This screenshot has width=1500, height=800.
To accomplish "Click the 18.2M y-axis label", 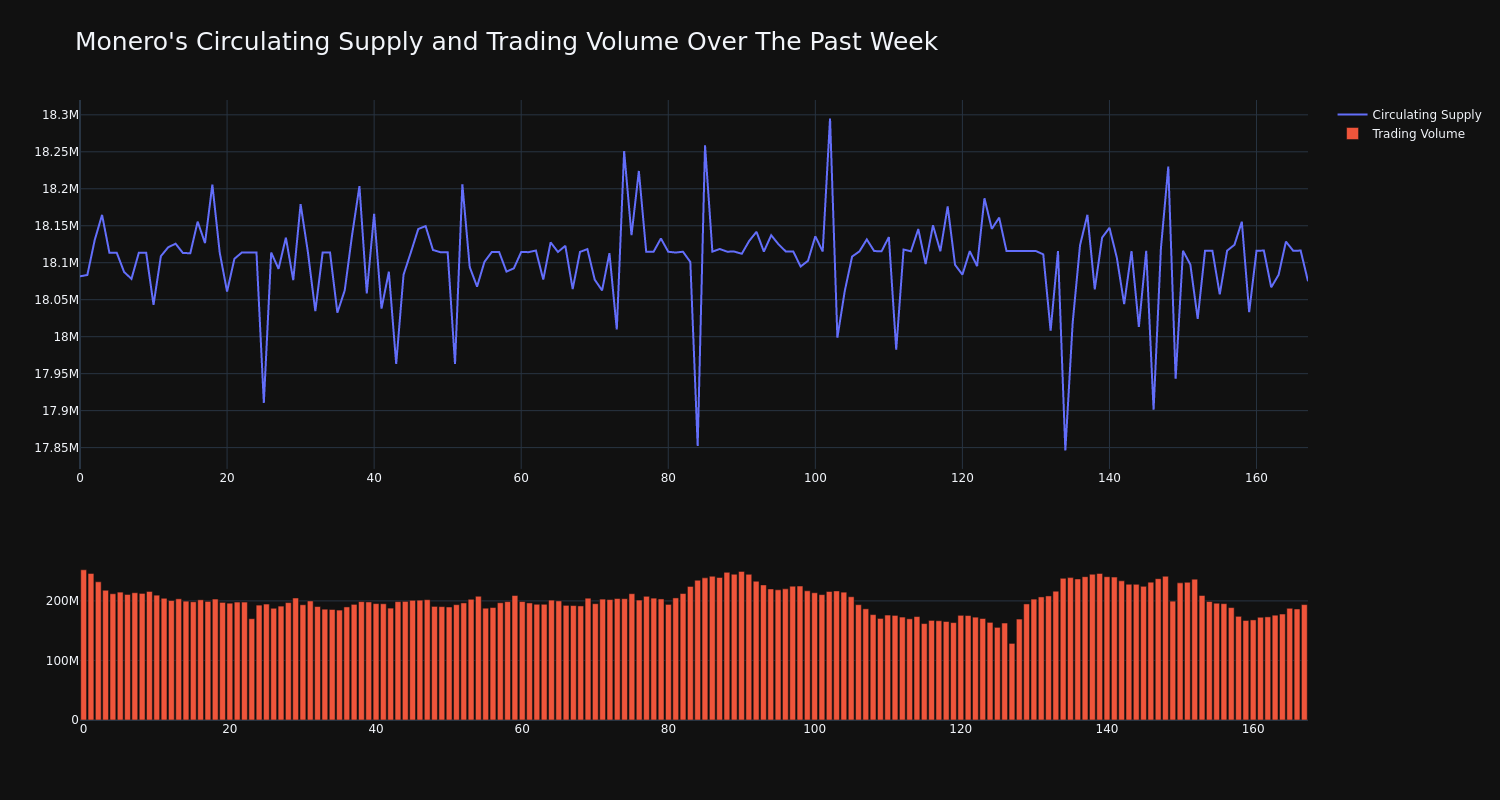I will click(60, 189).
